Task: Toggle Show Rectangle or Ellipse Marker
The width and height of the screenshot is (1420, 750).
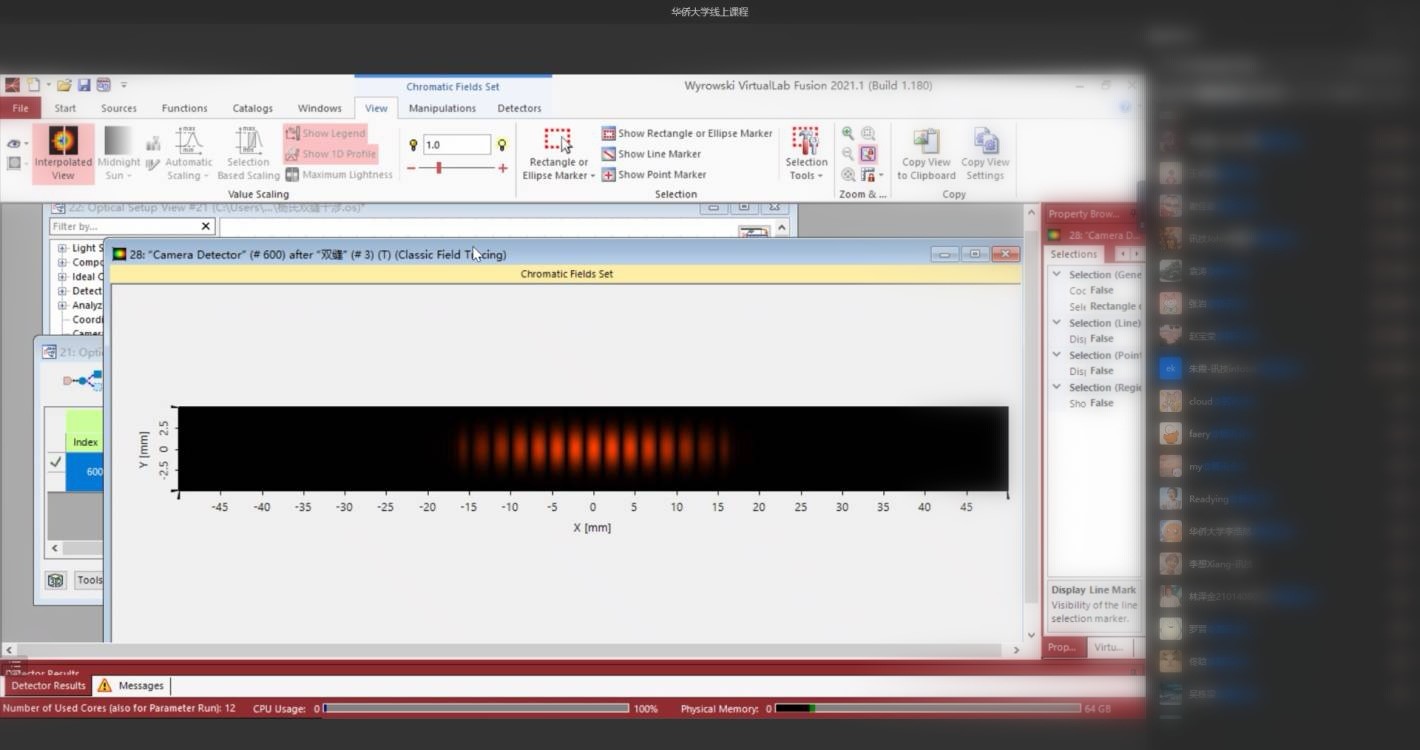Action: coord(686,133)
